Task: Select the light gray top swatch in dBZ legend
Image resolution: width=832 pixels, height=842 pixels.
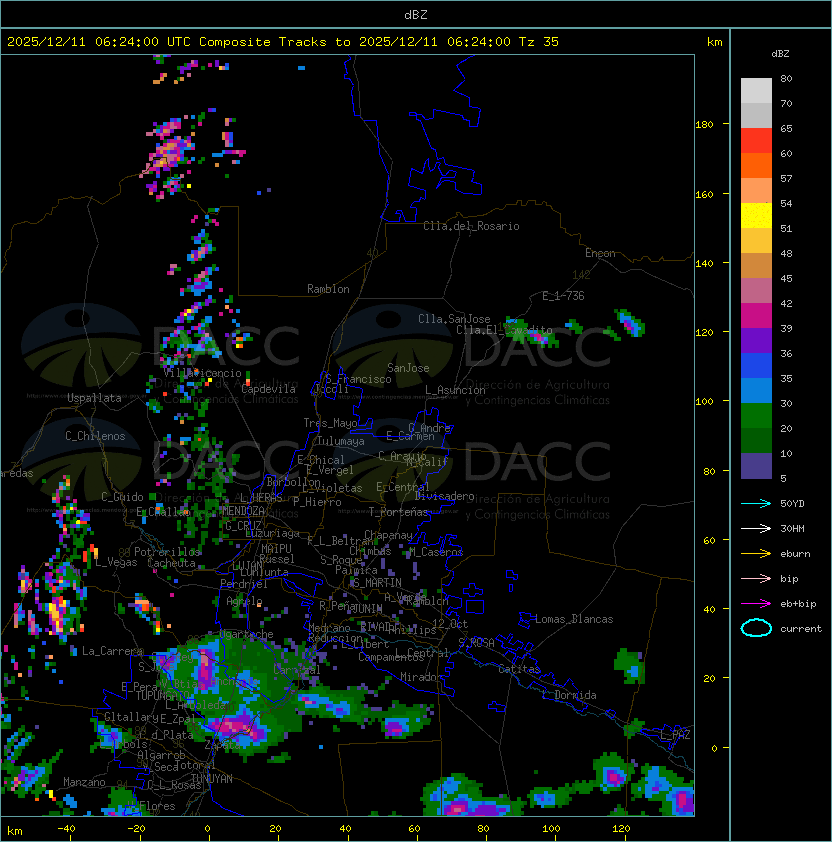Action: (x=756, y=90)
